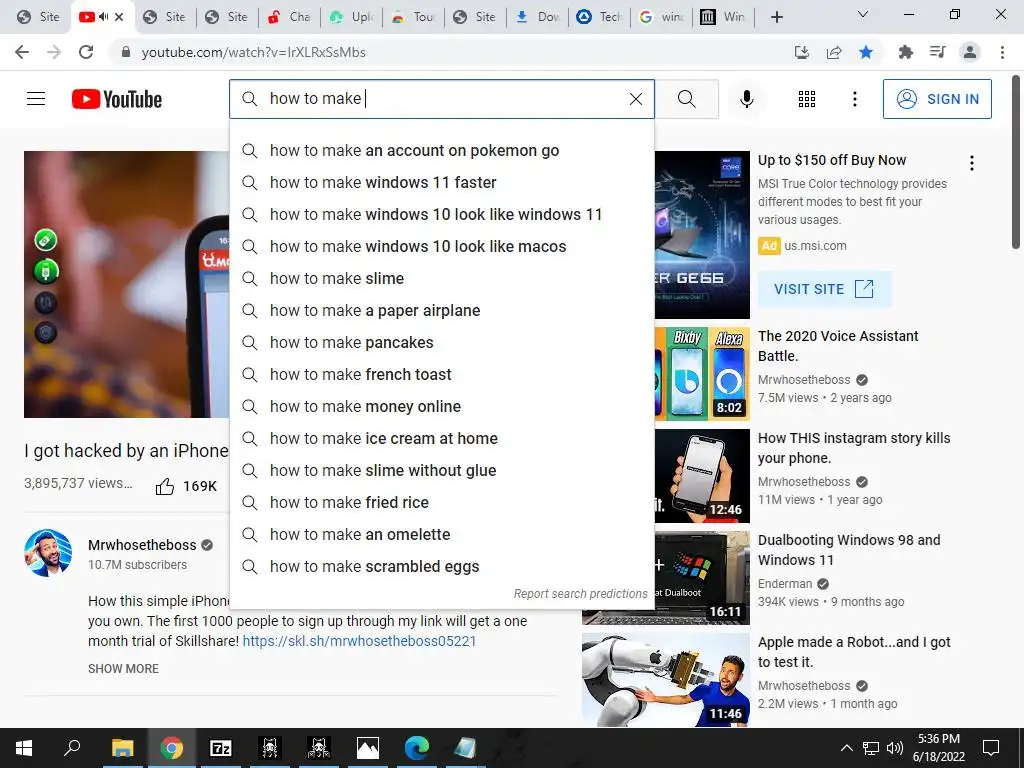The image size is (1024, 768).
Task: Show hidden system tray icons chevron
Action: (x=846, y=748)
